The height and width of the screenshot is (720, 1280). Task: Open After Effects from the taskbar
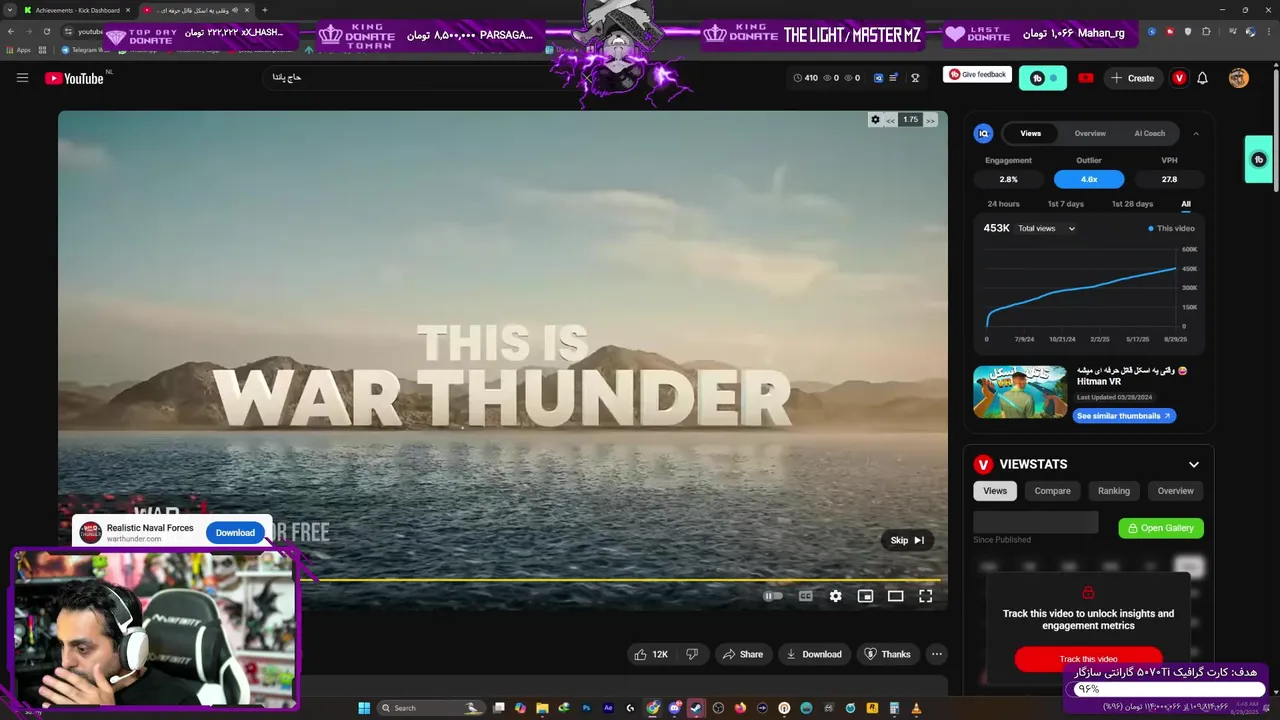[x=608, y=708]
